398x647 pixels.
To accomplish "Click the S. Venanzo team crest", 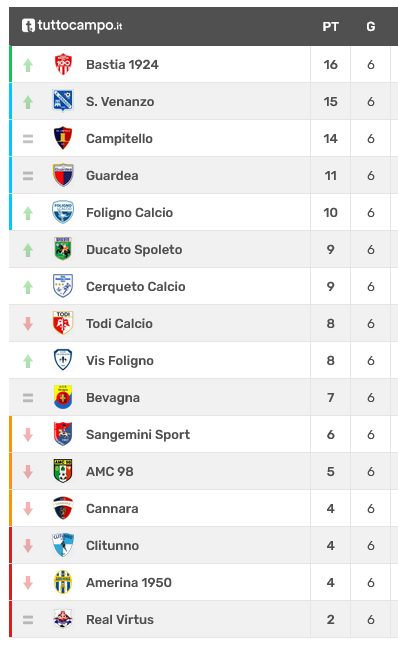I will pos(63,101).
